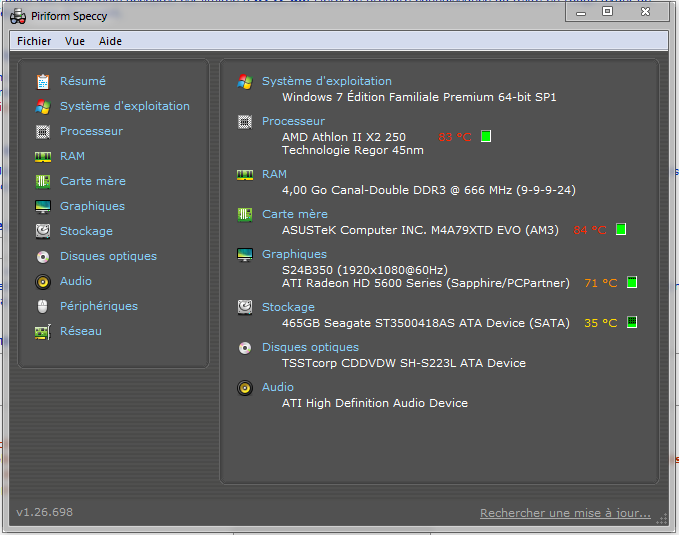The height and width of the screenshot is (536, 679).
Task: Click the network card icon beside Réseau
Action: 43,332
